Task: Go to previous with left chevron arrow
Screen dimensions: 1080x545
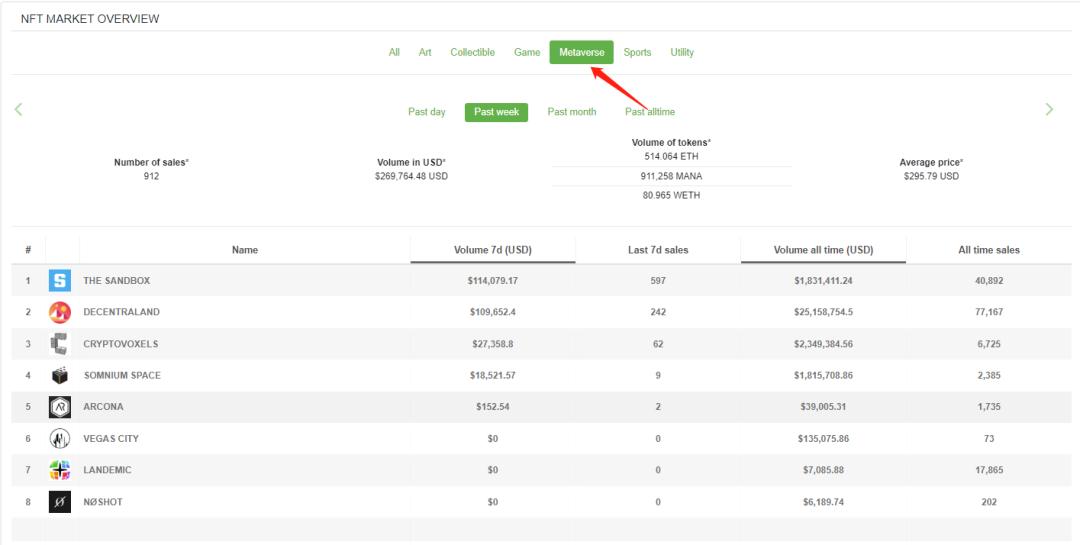Action: coord(18,109)
